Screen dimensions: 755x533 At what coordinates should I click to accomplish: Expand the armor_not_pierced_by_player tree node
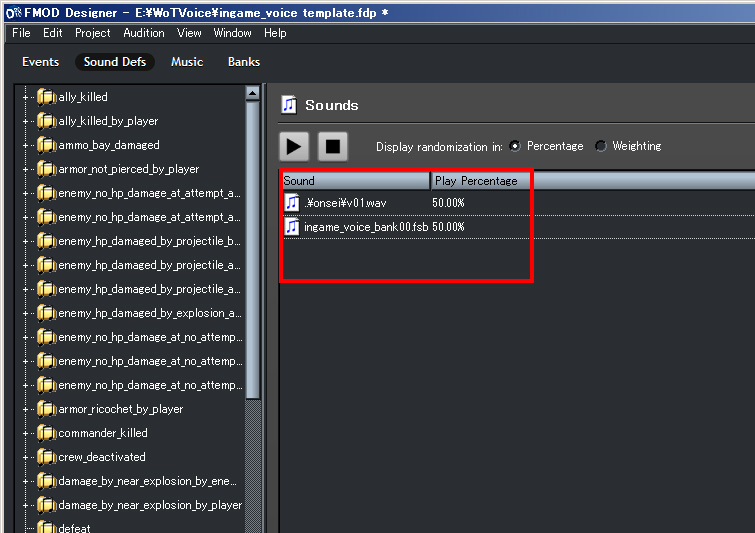coord(26,169)
